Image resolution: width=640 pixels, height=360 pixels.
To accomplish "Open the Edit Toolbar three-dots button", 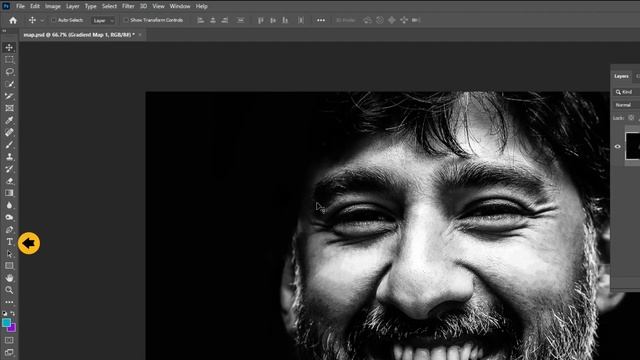I will [x=9, y=302].
